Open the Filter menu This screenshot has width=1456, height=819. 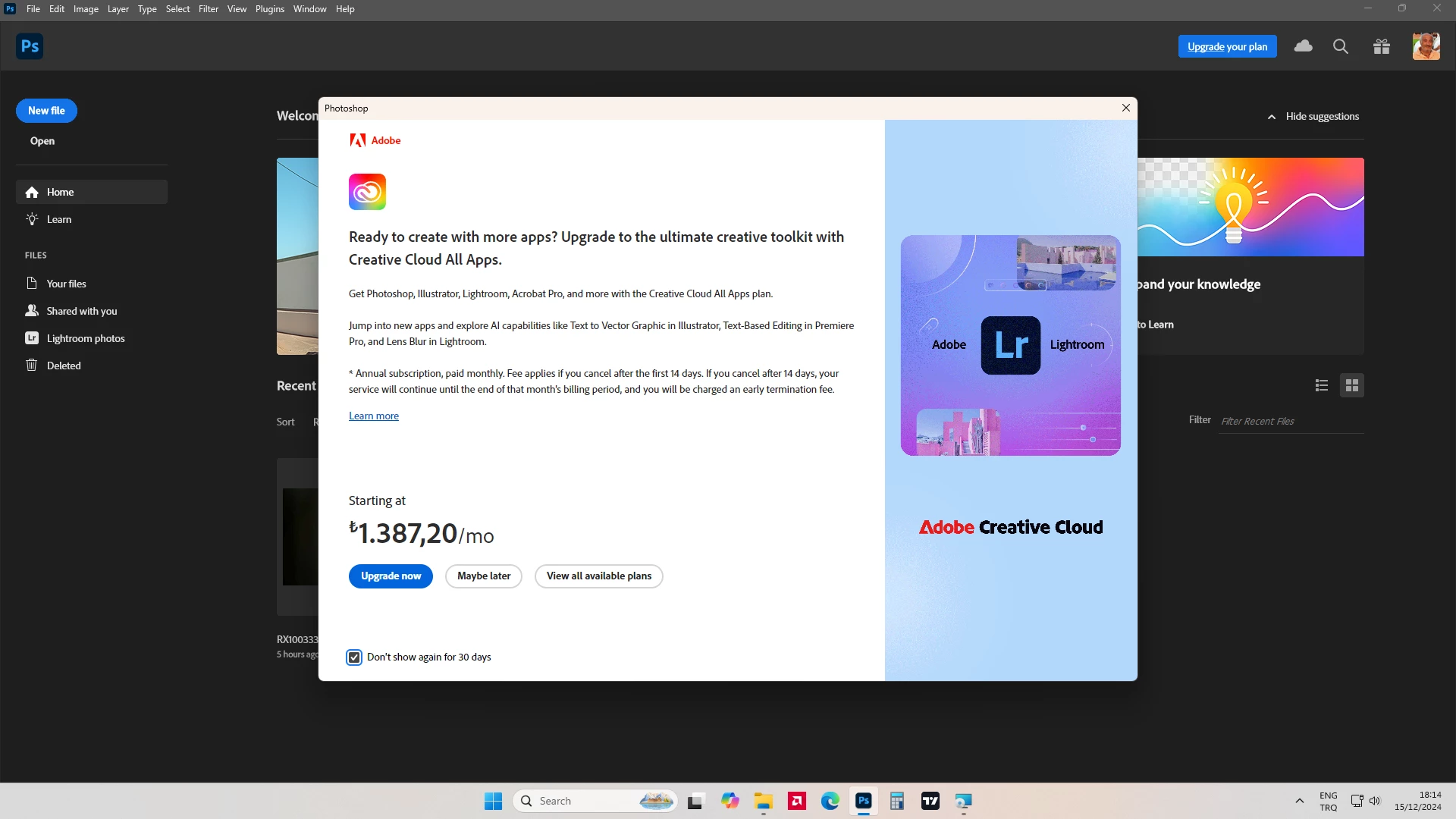tap(208, 9)
